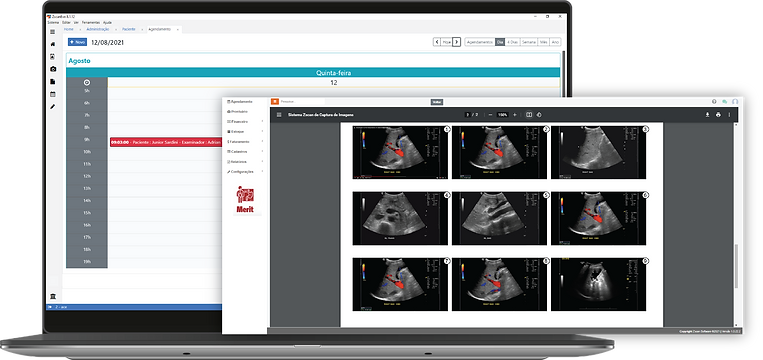Expand the Relatórios submenu
This screenshot has height=360, width=763.
click(262, 162)
